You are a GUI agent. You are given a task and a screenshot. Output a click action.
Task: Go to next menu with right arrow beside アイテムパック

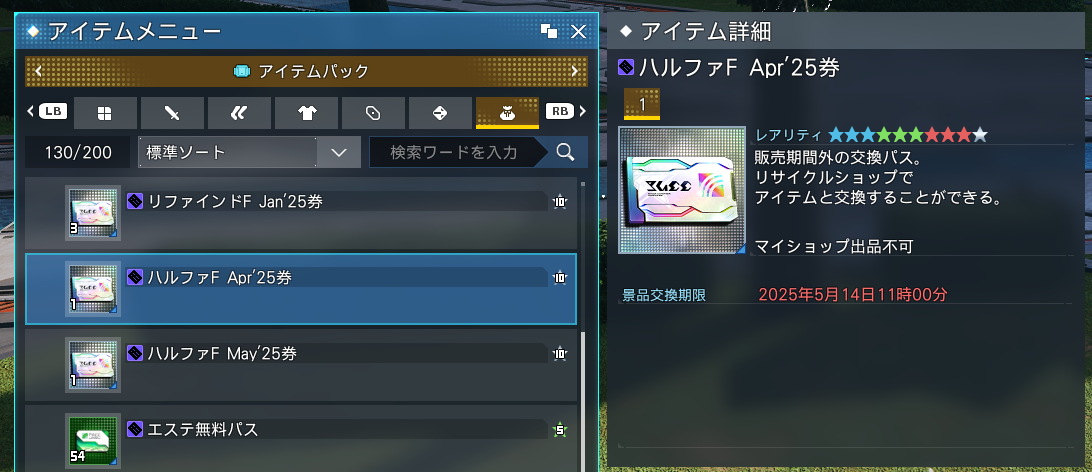coord(575,70)
